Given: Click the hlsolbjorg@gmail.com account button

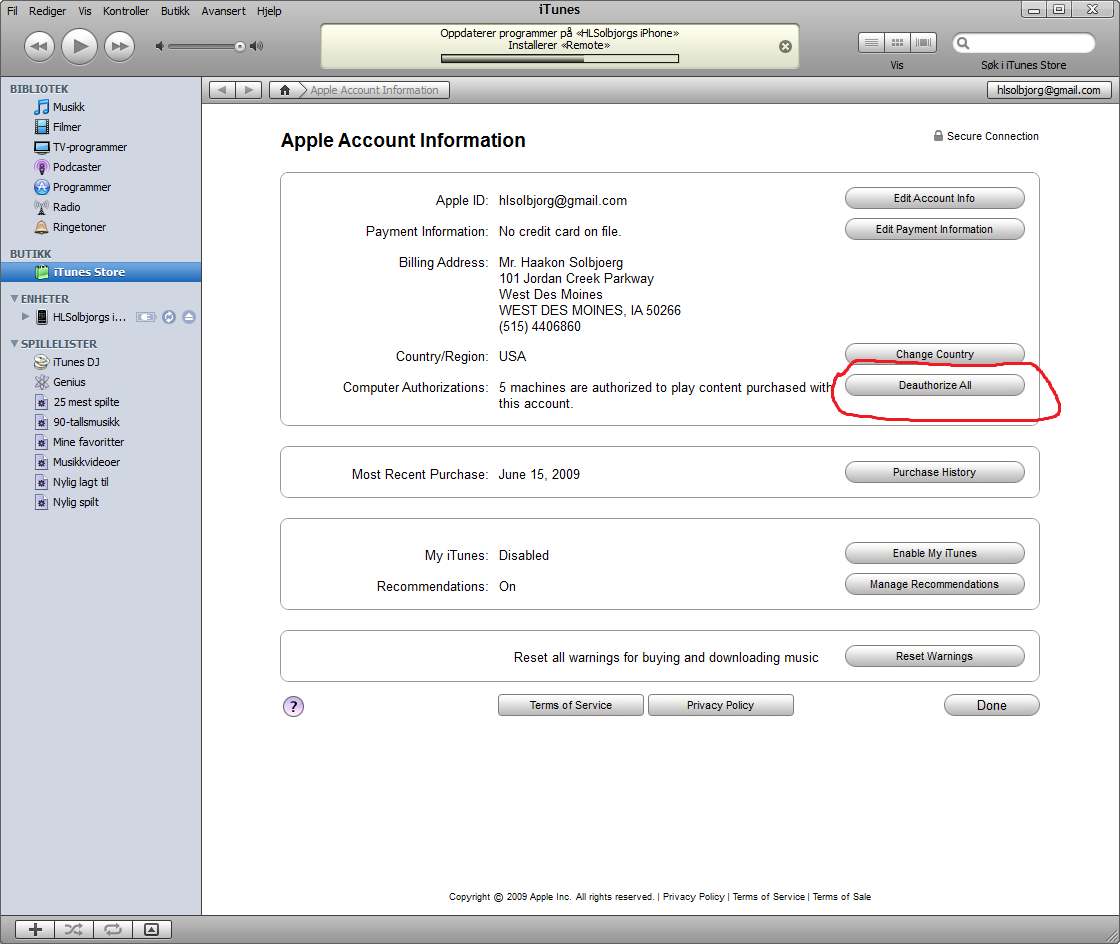Looking at the screenshot, I should 1049,90.
